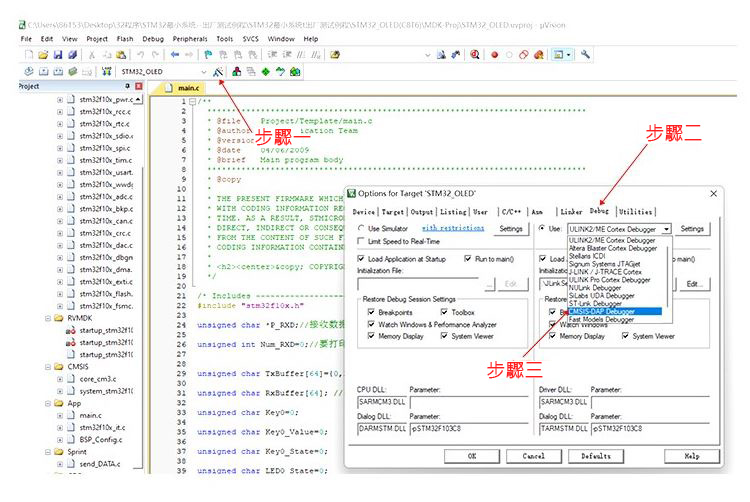This screenshot has height=502, width=750.
Task: Toggle left Load Application at Startup checkbox
Action: [361, 259]
